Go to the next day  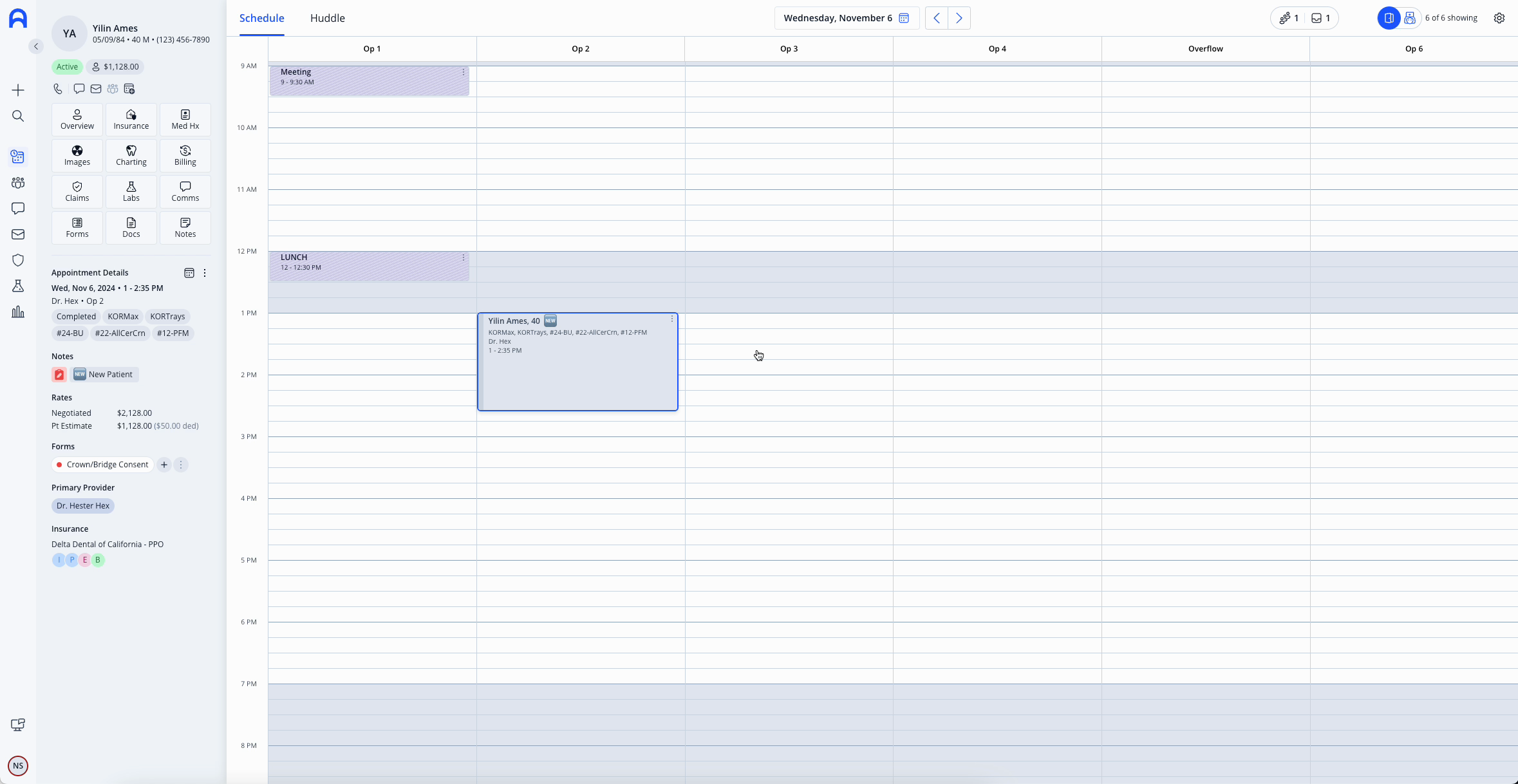point(959,18)
